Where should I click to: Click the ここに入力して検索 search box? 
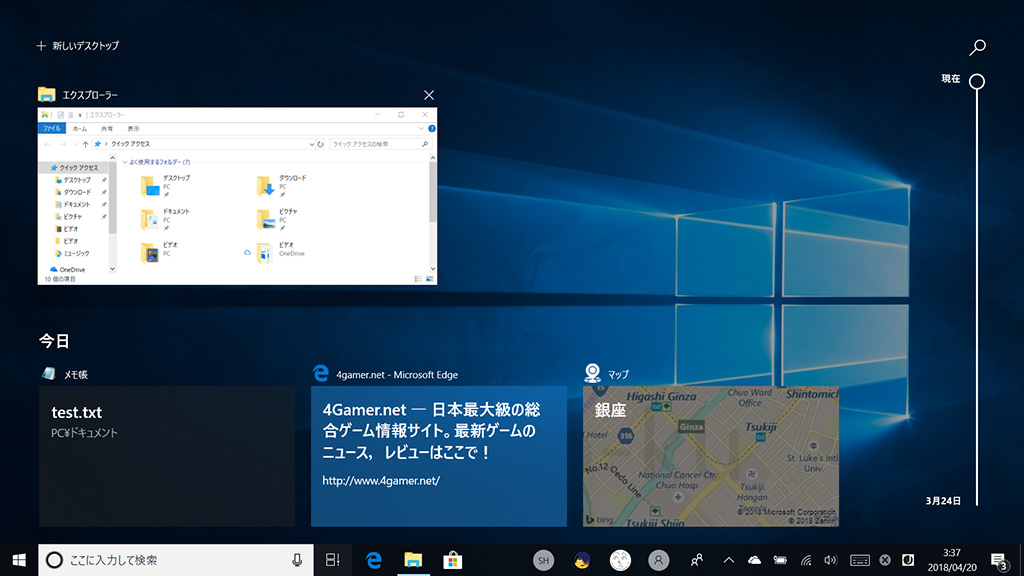[160, 560]
